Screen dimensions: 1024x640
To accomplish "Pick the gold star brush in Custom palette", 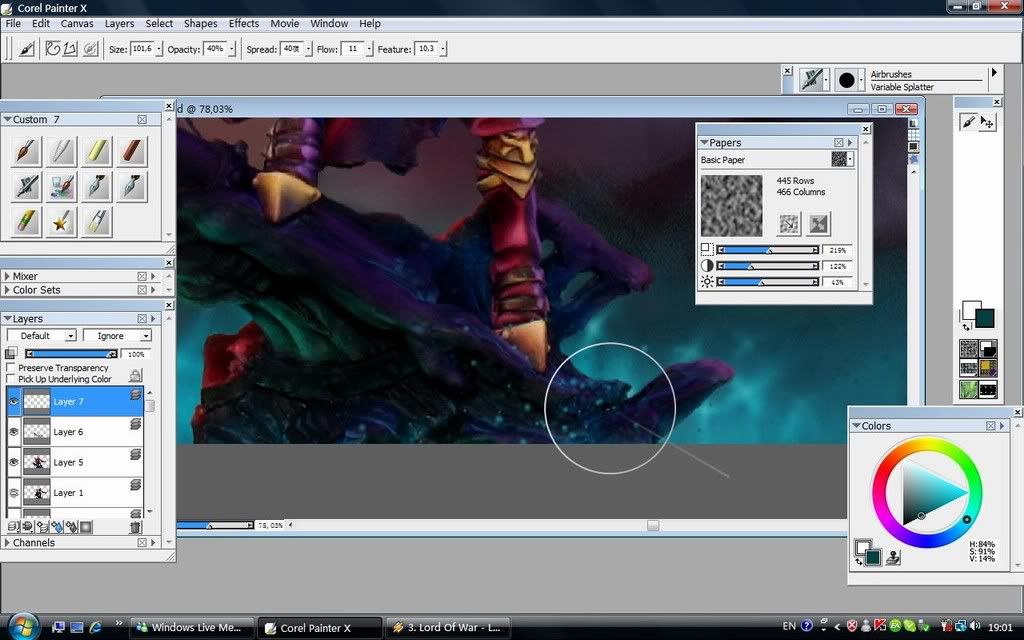I will [61, 222].
